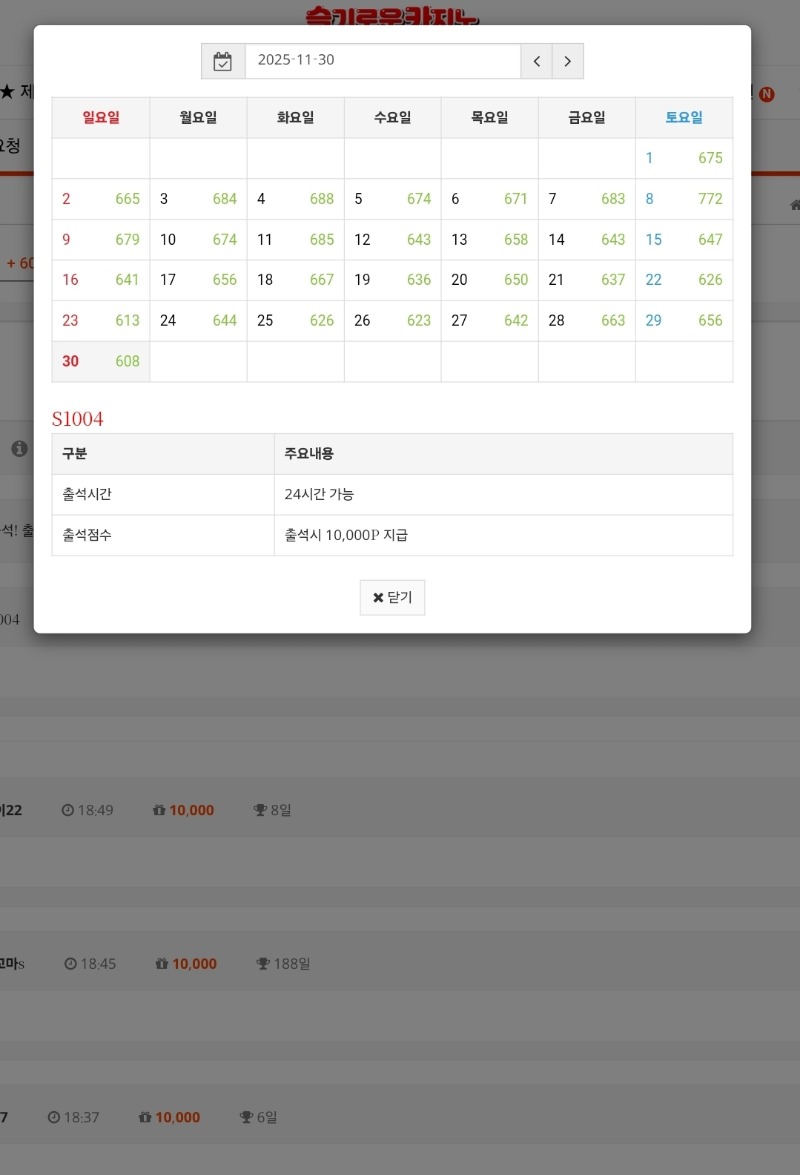Click the underlined 토요일 column header
Viewport: 800px width, 1175px height.
(684, 117)
